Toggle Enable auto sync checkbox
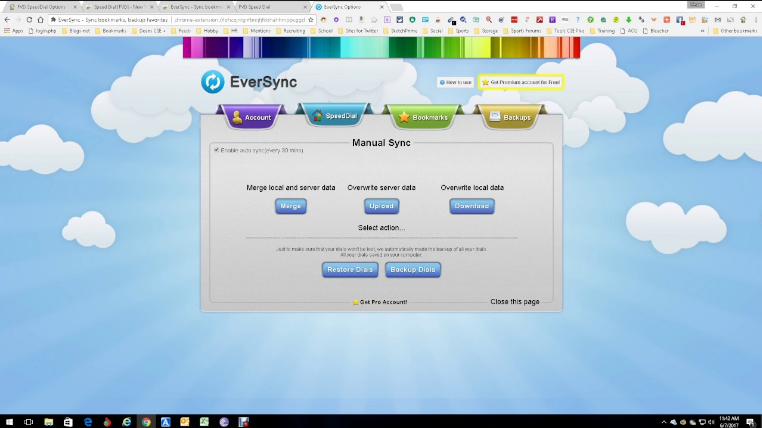Screen dimensions: 762x428 pos(217,150)
